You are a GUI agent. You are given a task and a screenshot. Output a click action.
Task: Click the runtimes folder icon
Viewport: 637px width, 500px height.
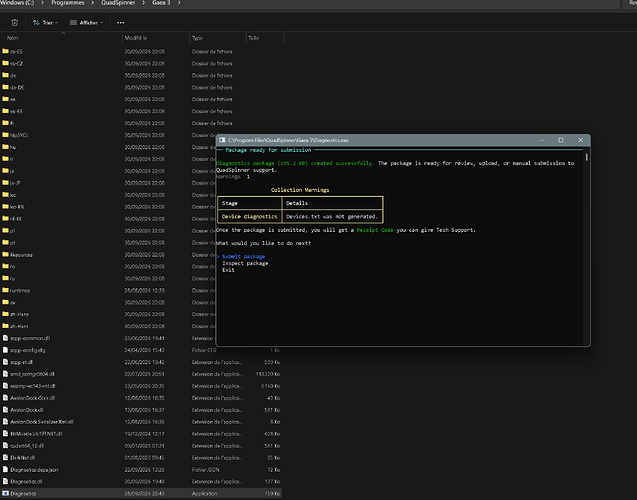[x=5, y=290]
